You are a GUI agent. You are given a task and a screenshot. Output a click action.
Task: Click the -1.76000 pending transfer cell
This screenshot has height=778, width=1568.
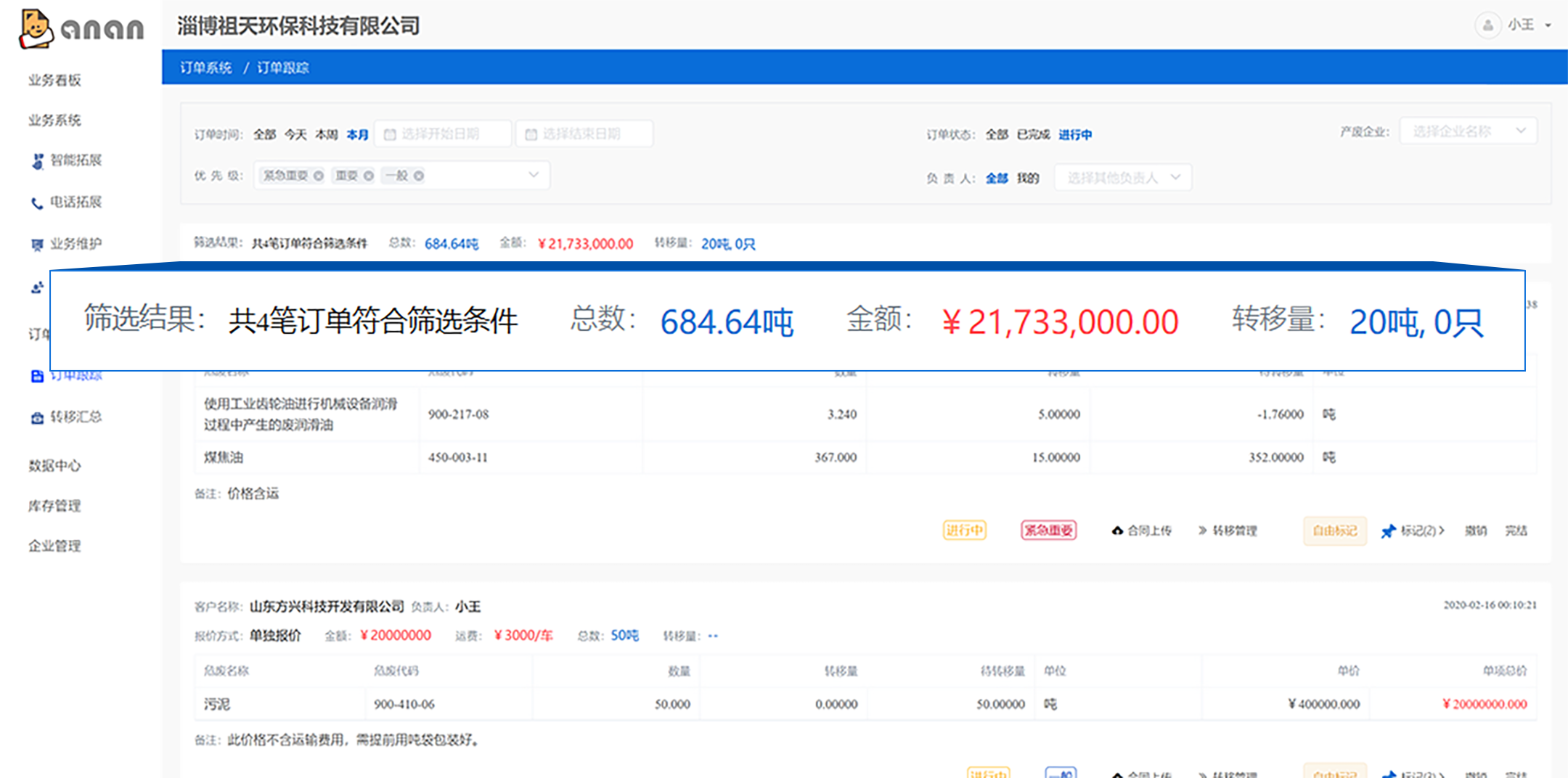[1281, 414]
